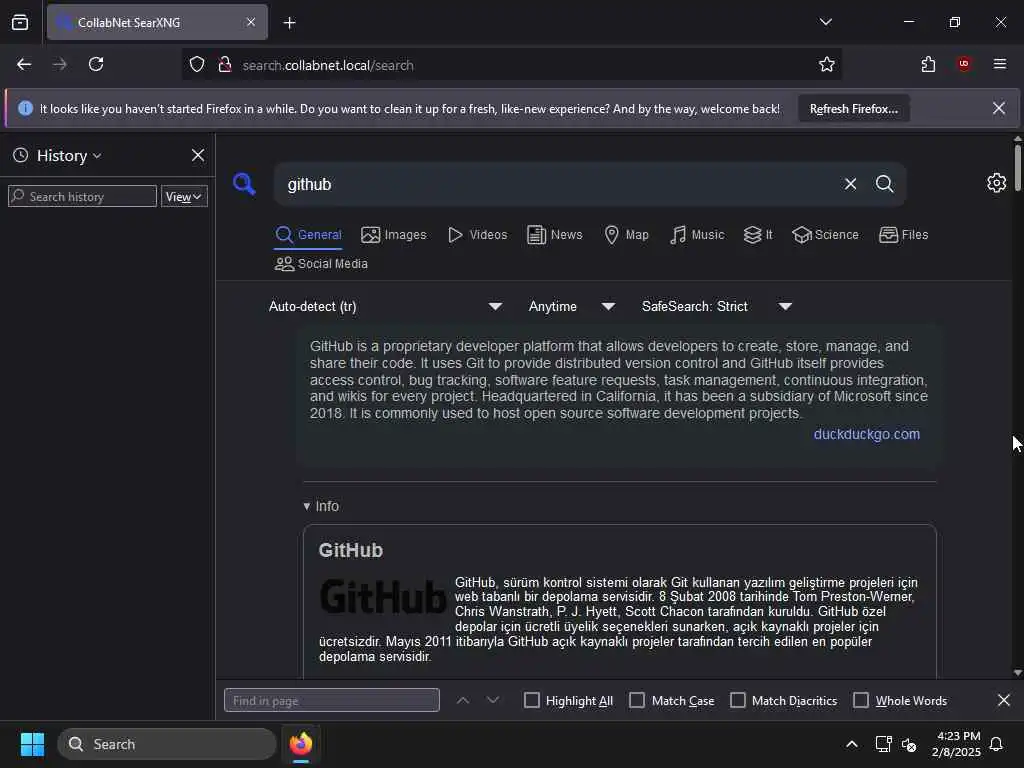Close the History sidebar

tap(198, 155)
